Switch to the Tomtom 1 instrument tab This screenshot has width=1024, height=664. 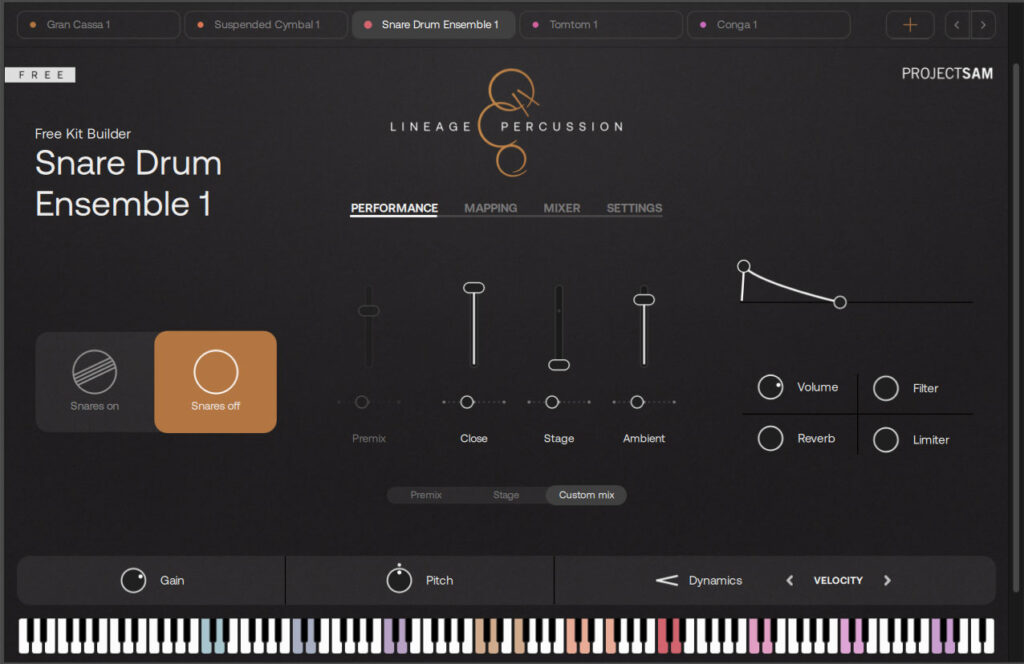click(600, 24)
